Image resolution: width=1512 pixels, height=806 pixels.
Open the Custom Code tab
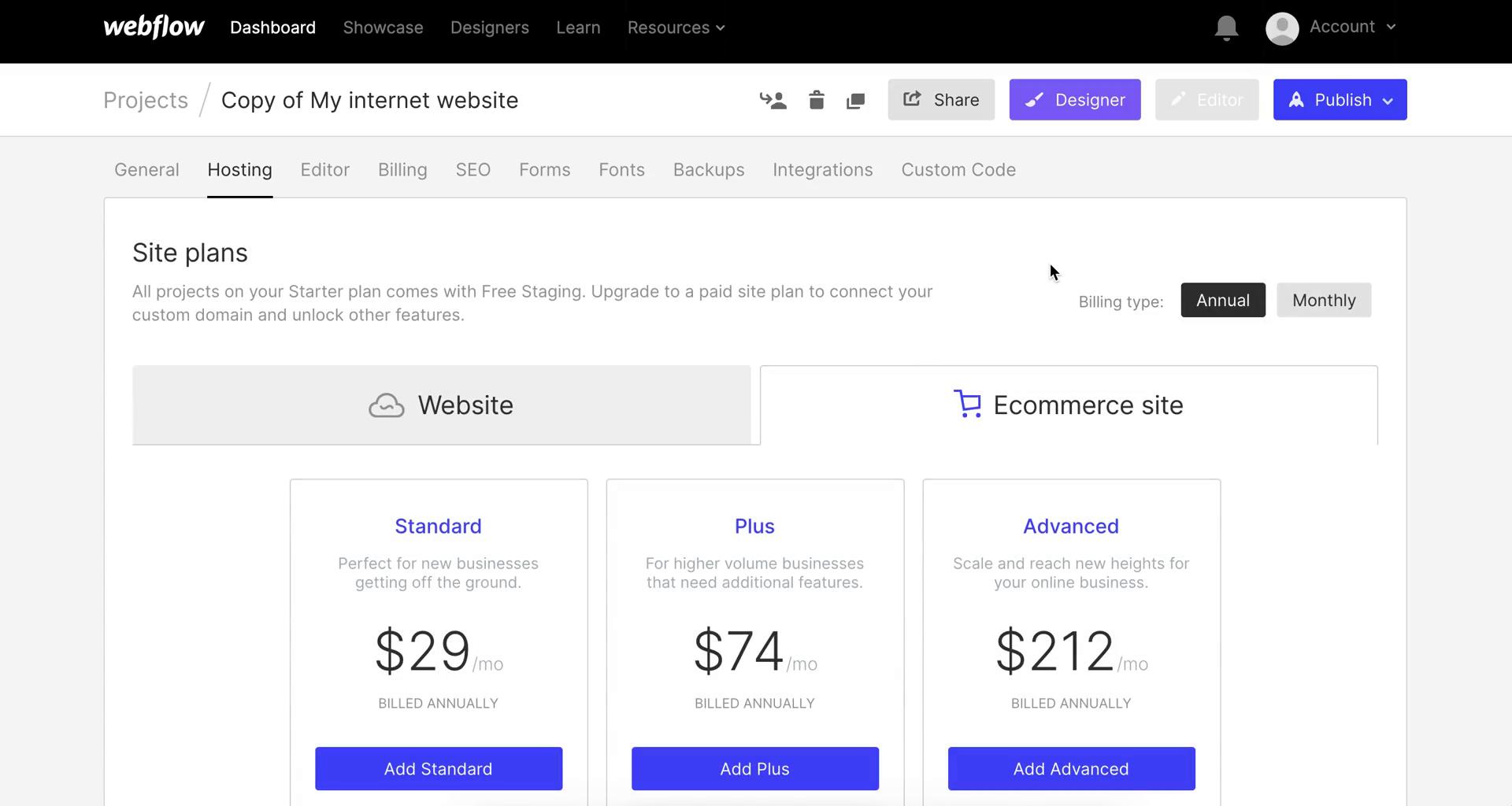point(958,170)
